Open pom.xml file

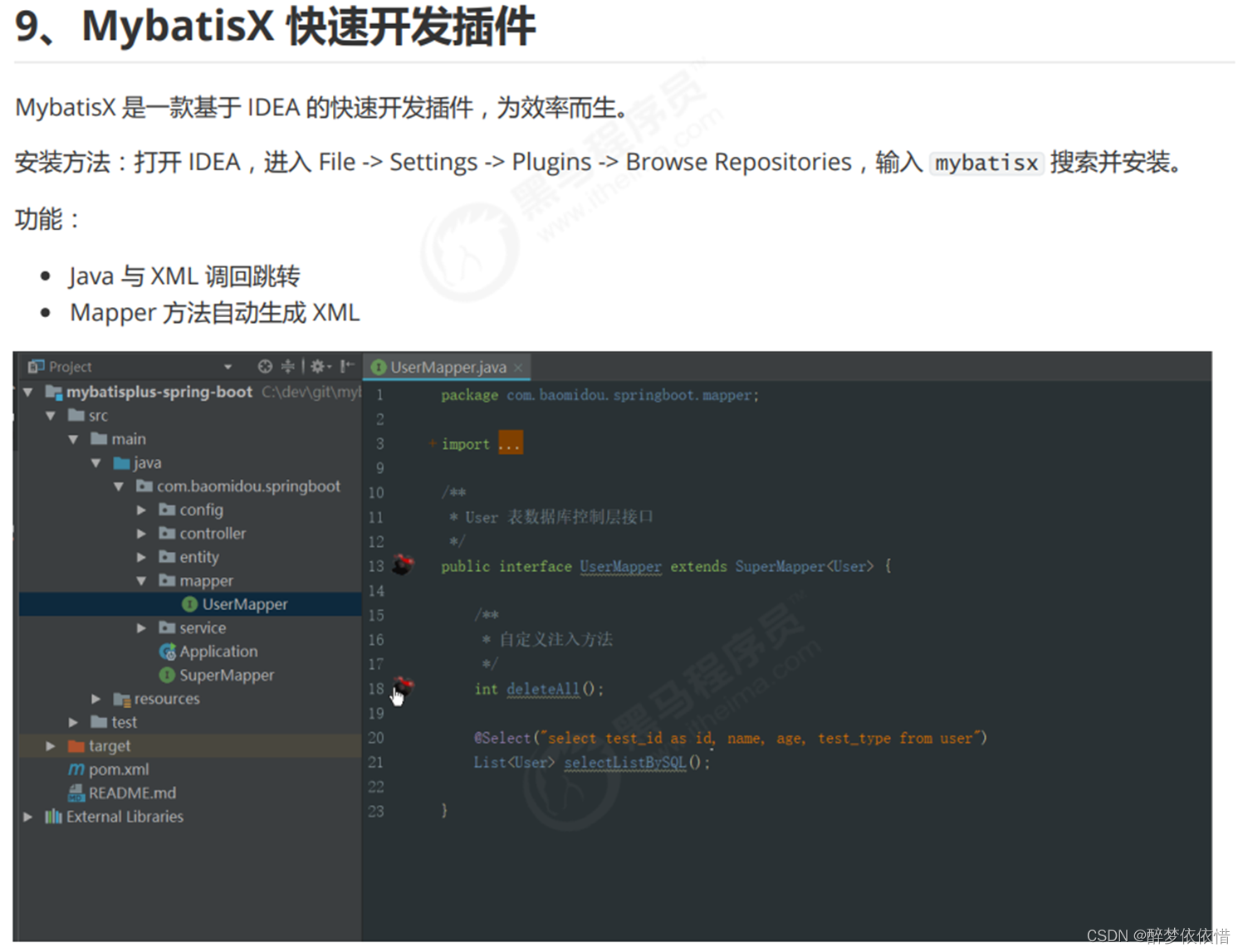click(119, 769)
